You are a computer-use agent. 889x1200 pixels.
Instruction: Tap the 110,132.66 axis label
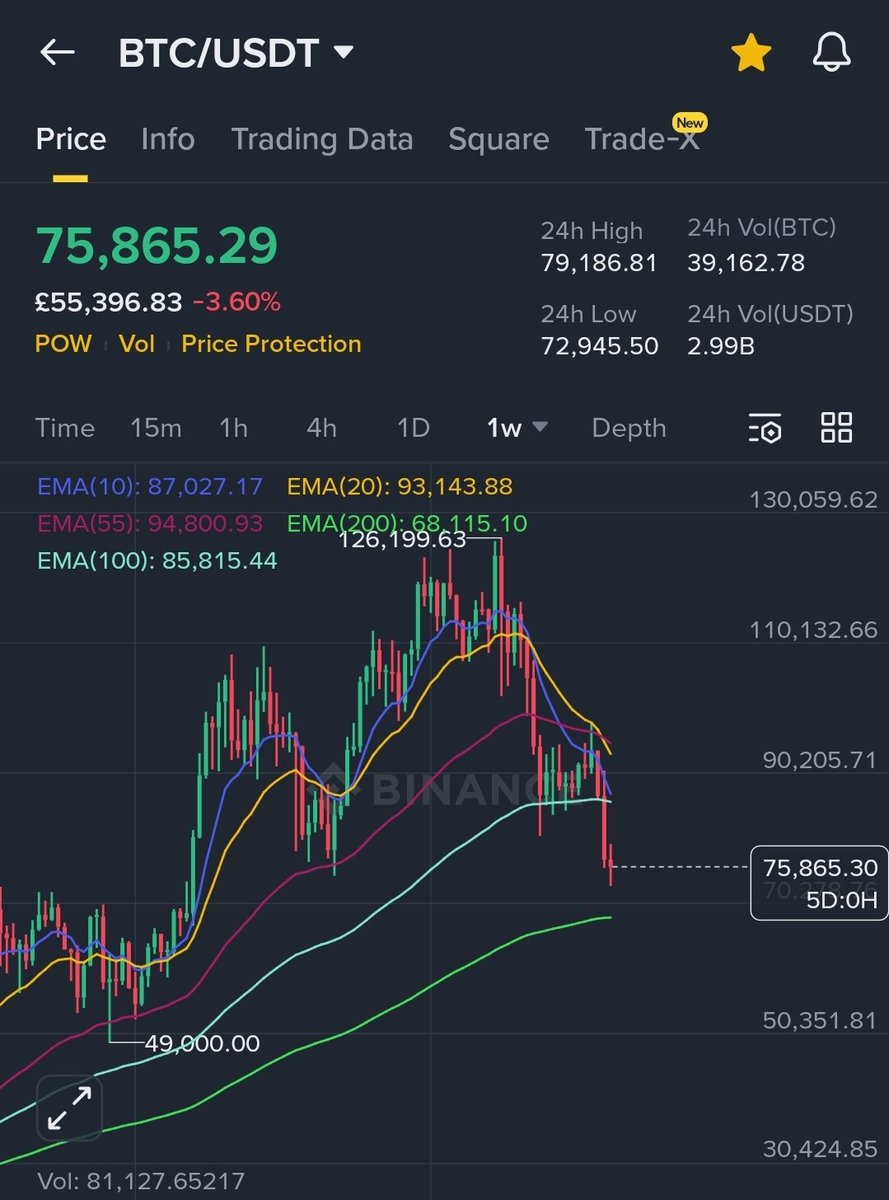(813, 630)
